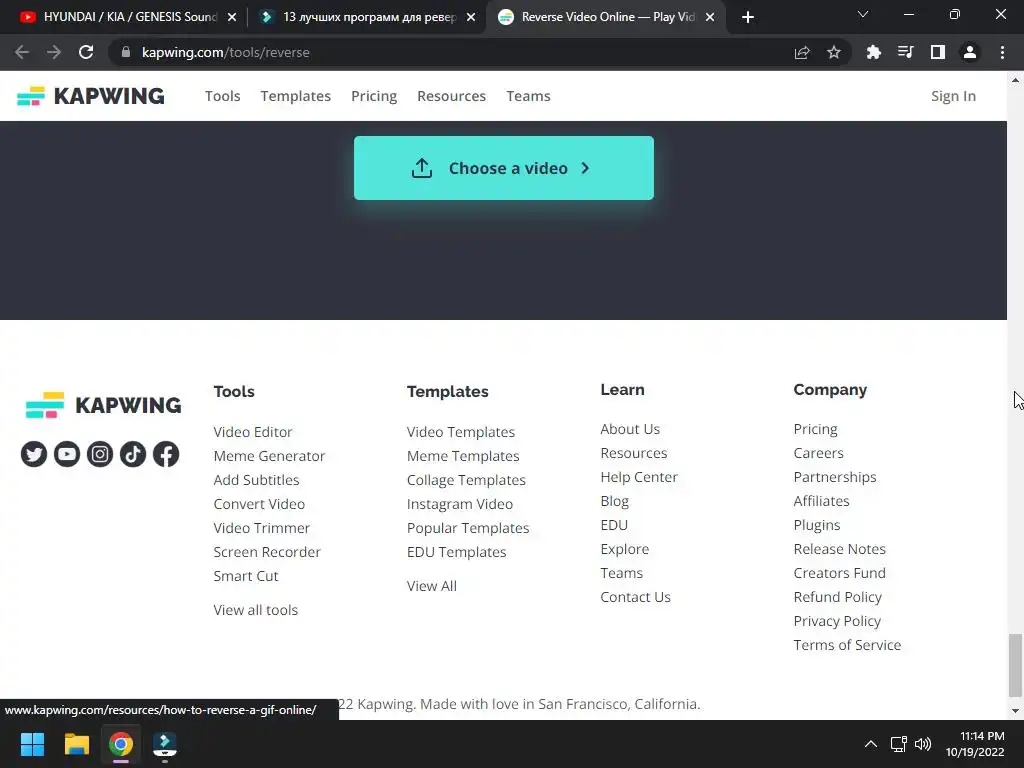
Task: Open the Chrome profile menu
Action: point(970,52)
